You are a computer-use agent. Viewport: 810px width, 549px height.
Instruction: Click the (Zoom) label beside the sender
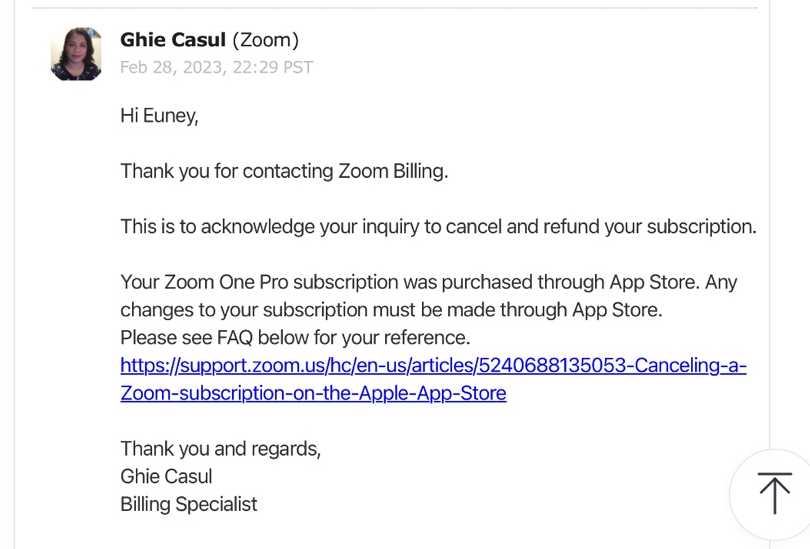(x=266, y=40)
